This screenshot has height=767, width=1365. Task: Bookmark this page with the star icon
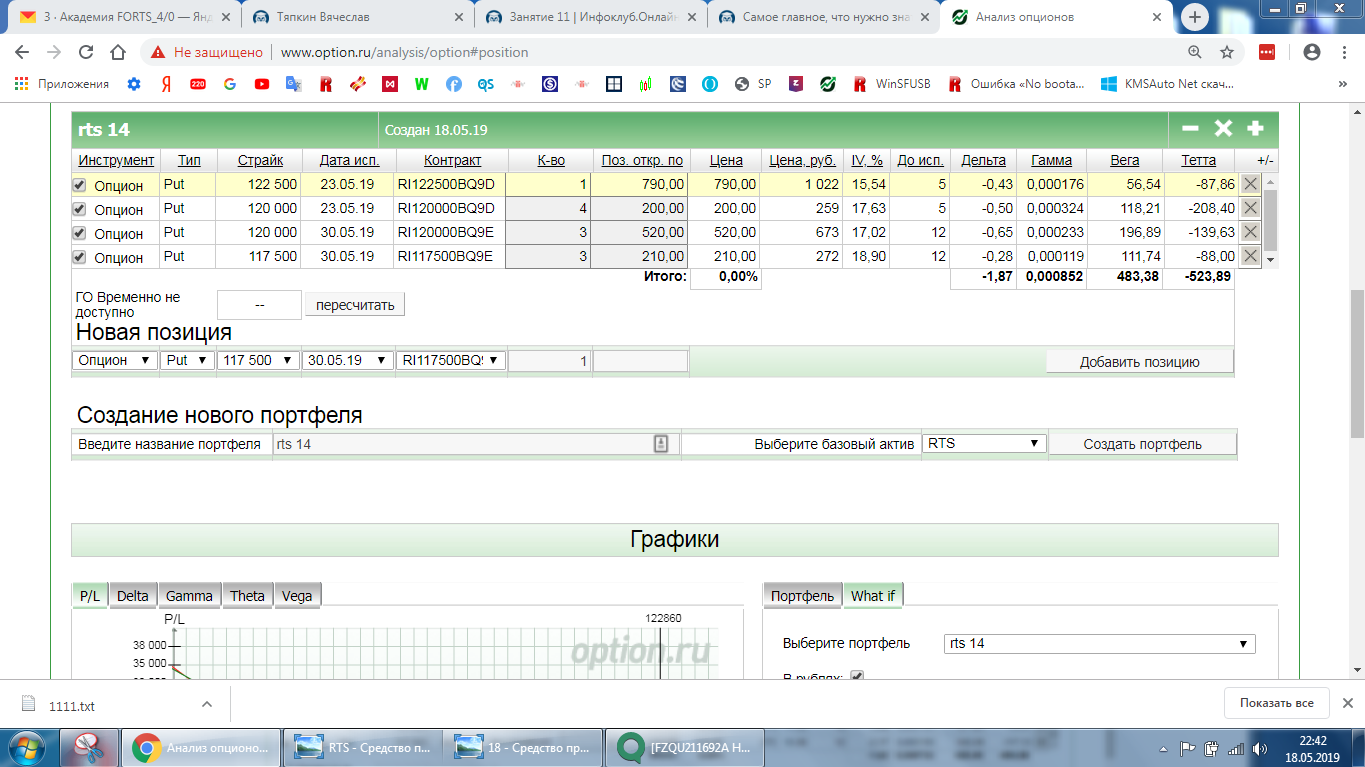coord(1227,52)
